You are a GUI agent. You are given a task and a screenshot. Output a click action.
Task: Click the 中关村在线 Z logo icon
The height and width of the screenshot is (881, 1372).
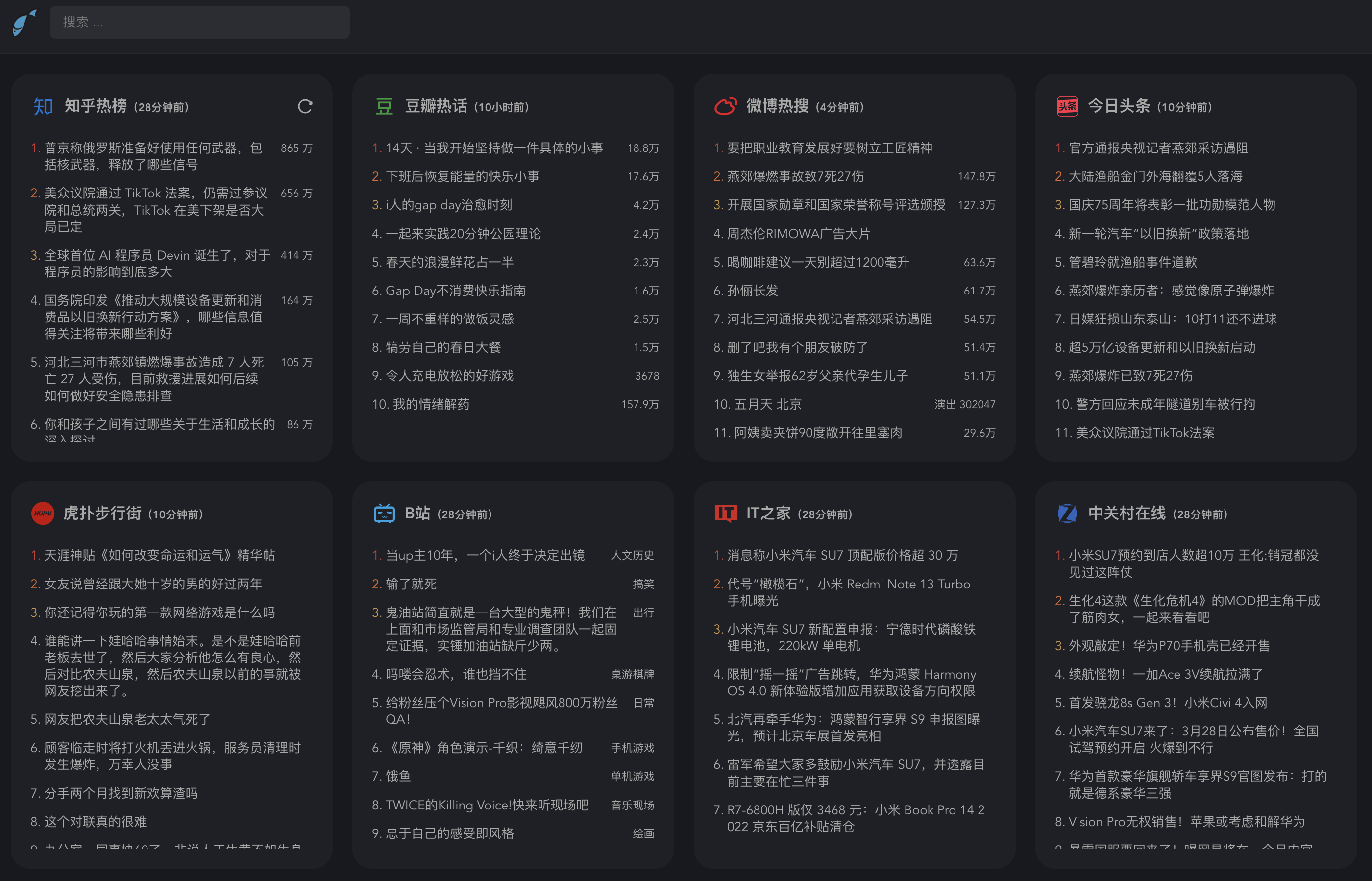(1067, 514)
